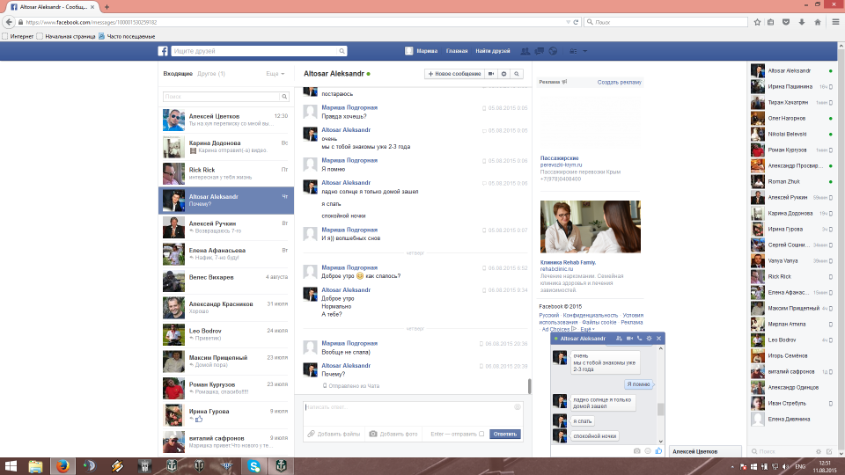This screenshot has width=845, height=475.
Task: Open chat sidebar settings gear icon
Action: point(818,451)
